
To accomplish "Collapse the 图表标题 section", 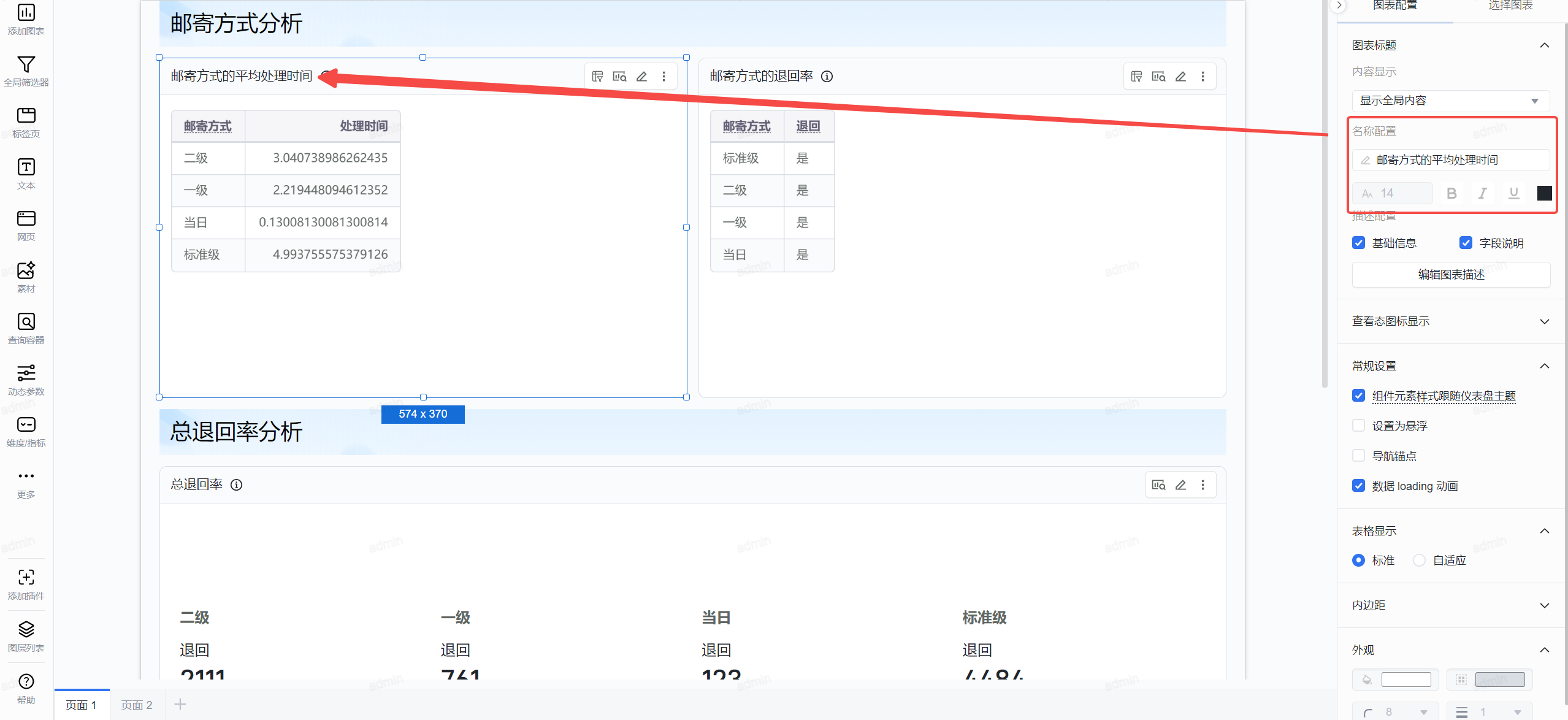I will click(1544, 45).
